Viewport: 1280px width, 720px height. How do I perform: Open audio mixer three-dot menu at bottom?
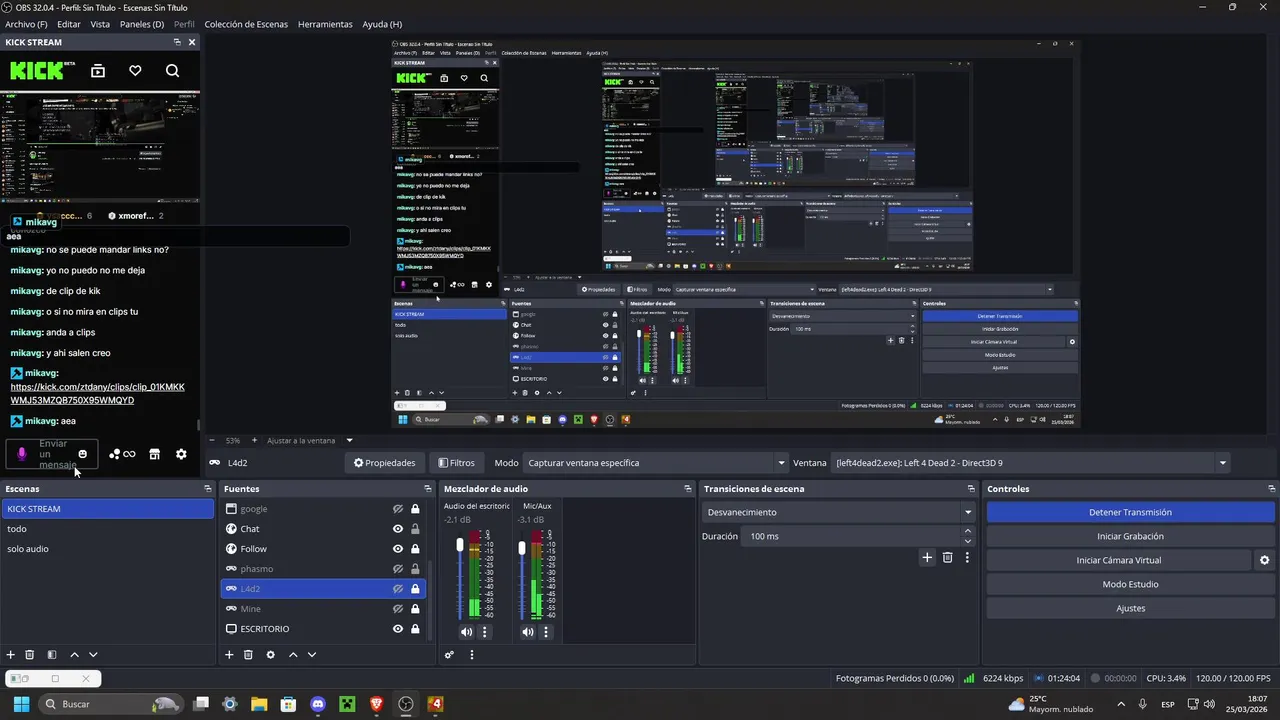(x=472, y=655)
